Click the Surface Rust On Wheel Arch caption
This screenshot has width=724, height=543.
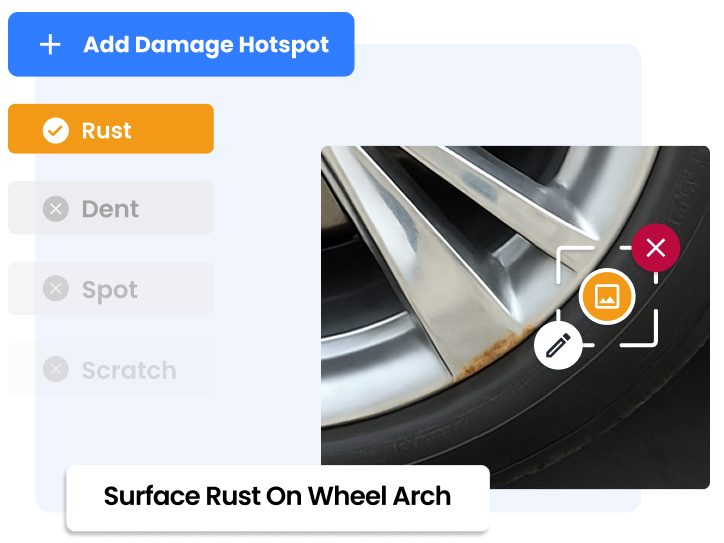point(278,497)
